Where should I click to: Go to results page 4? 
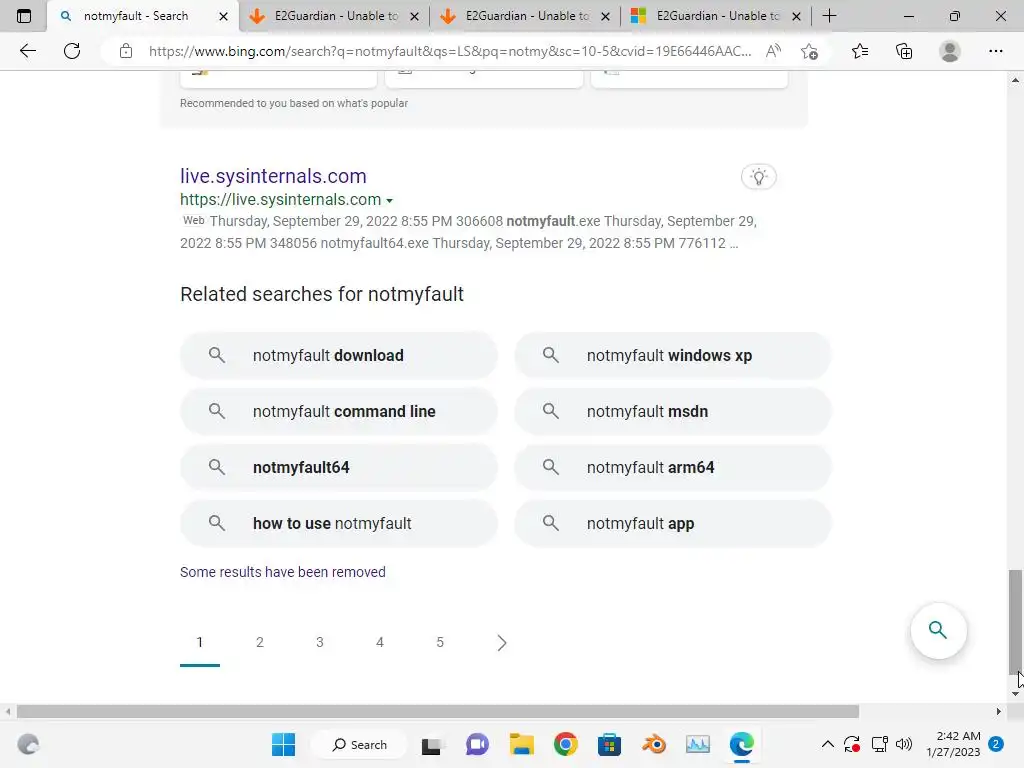point(380,643)
